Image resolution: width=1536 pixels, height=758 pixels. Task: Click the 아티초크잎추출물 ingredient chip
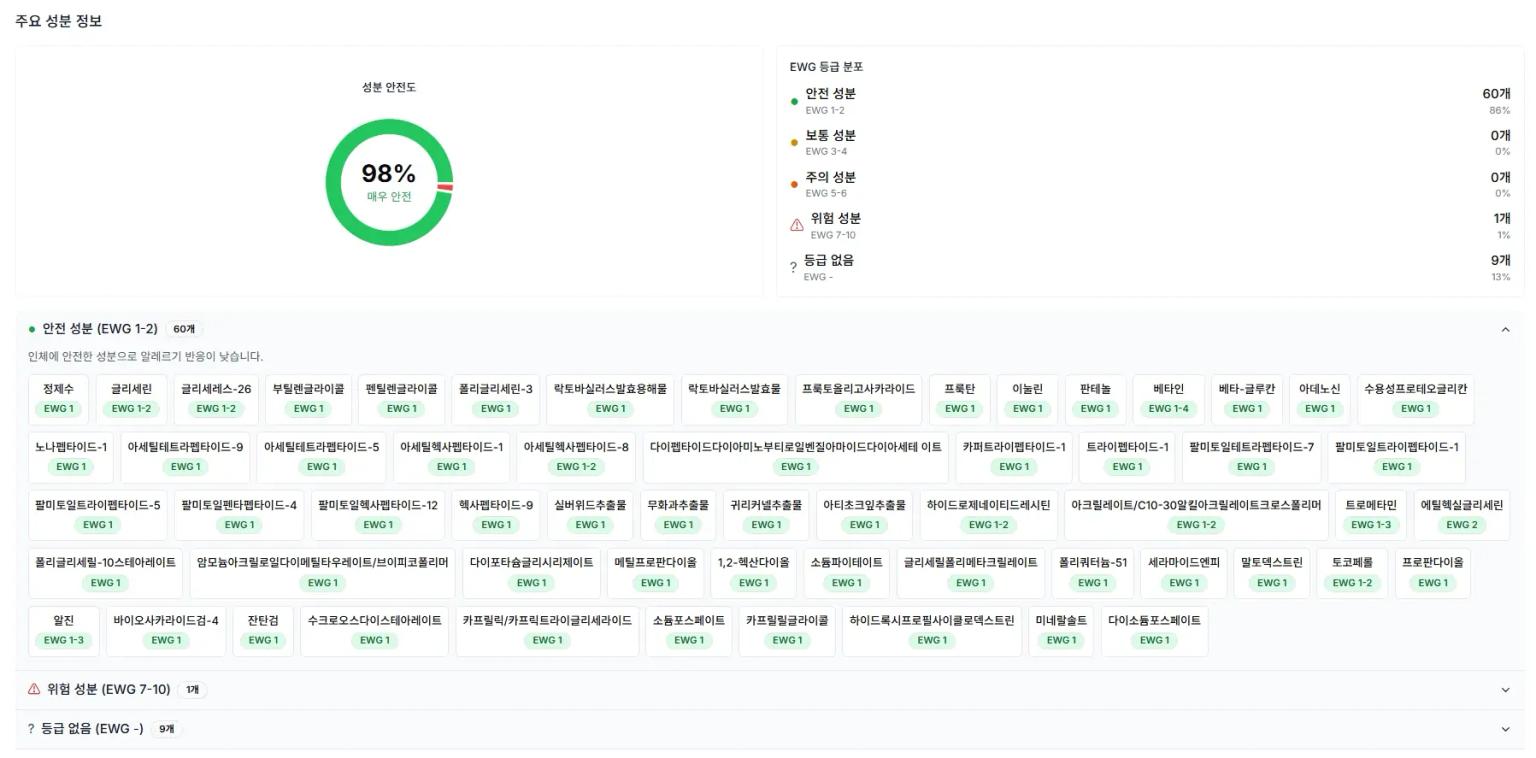[864, 515]
